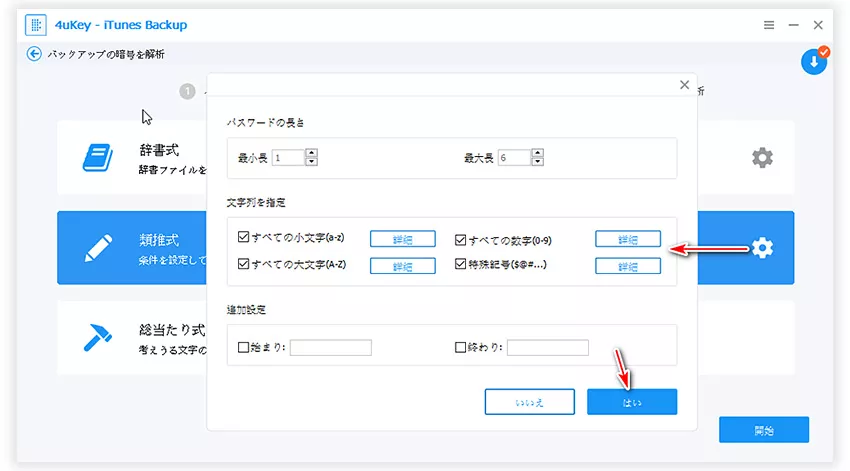Open the hamburger menu in title bar
Image resolution: width=850 pixels, height=471 pixels.
(768, 24)
